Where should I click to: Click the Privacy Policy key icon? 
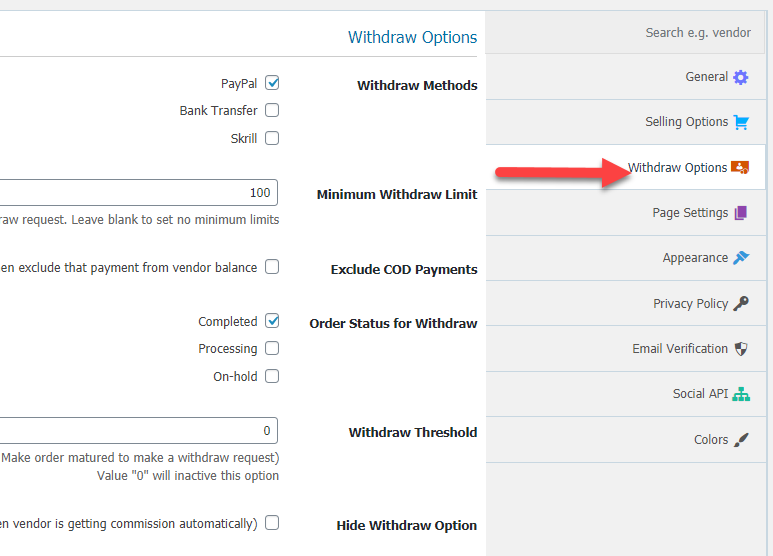tap(741, 303)
